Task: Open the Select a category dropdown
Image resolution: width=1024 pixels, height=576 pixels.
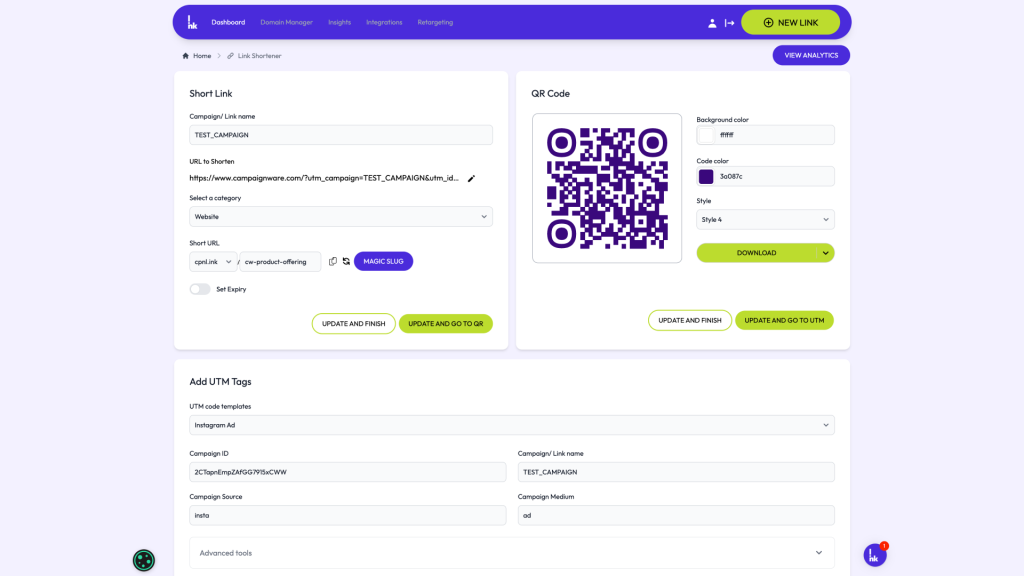Action: click(341, 216)
